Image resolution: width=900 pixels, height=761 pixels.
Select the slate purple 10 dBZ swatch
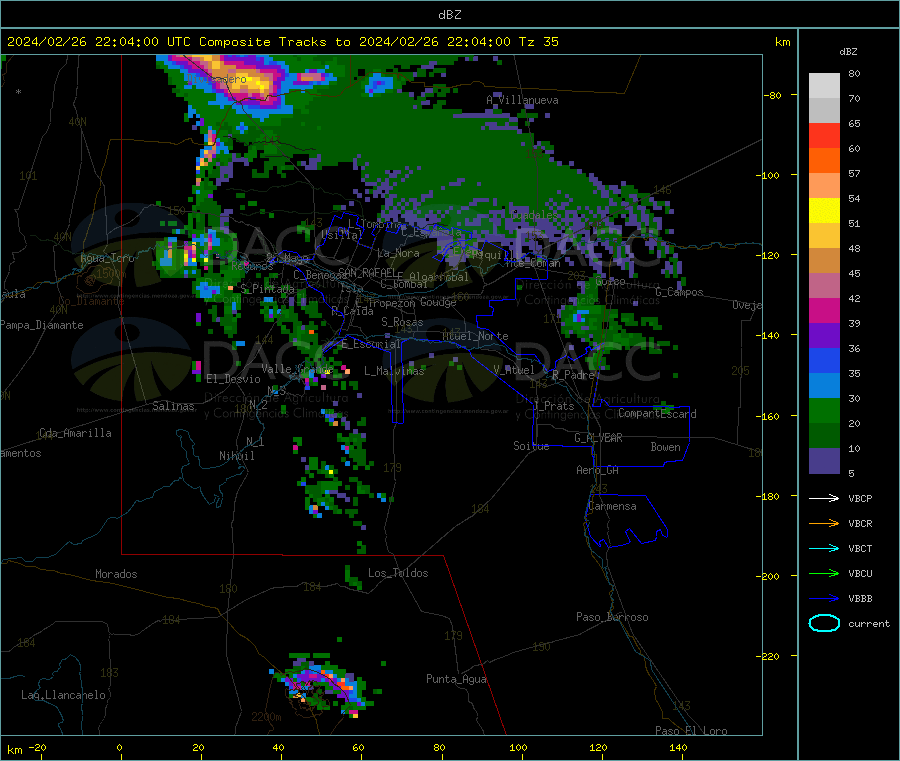click(824, 461)
